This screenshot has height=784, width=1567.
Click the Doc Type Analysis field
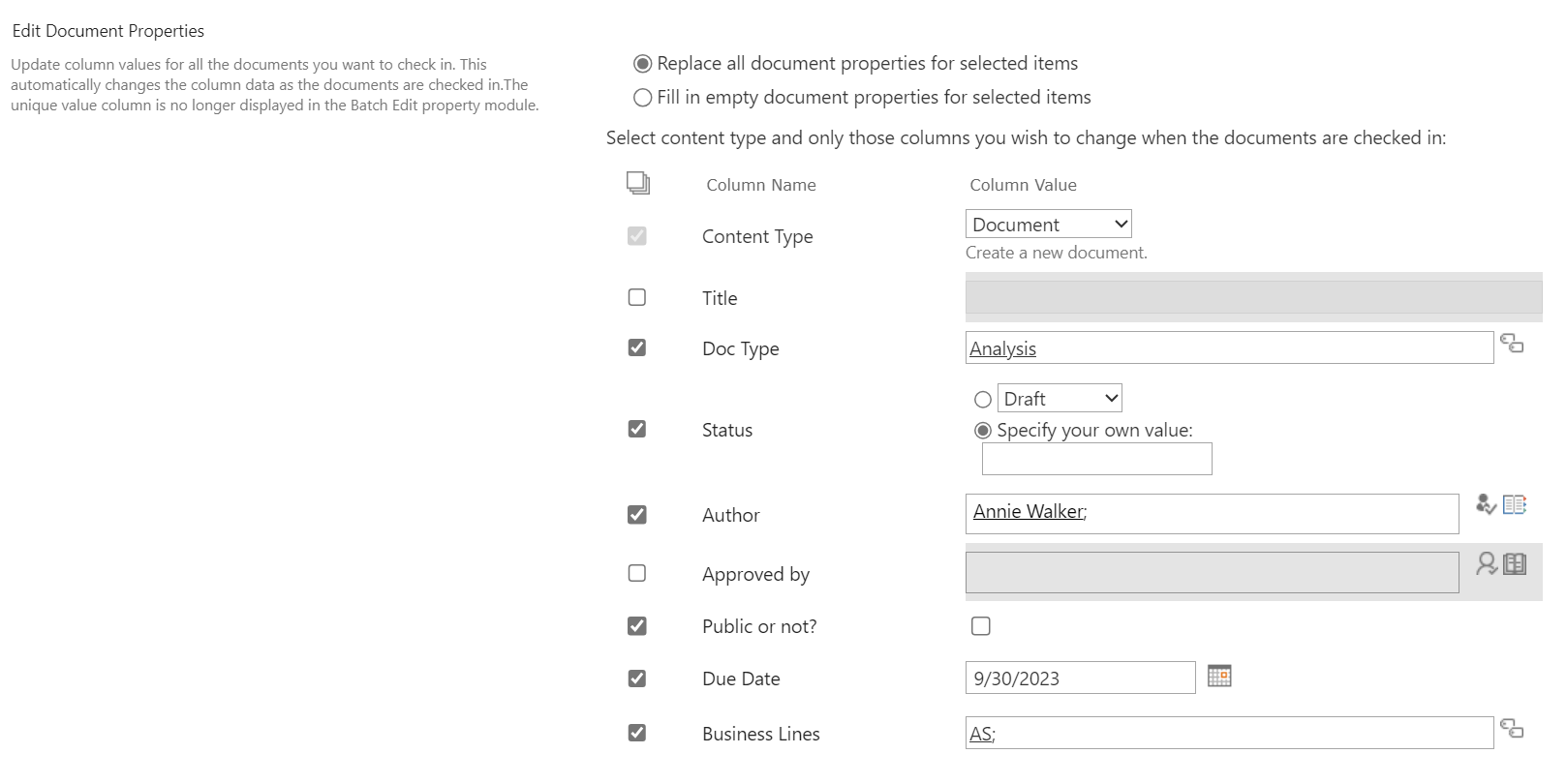(x=1230, y=348)
